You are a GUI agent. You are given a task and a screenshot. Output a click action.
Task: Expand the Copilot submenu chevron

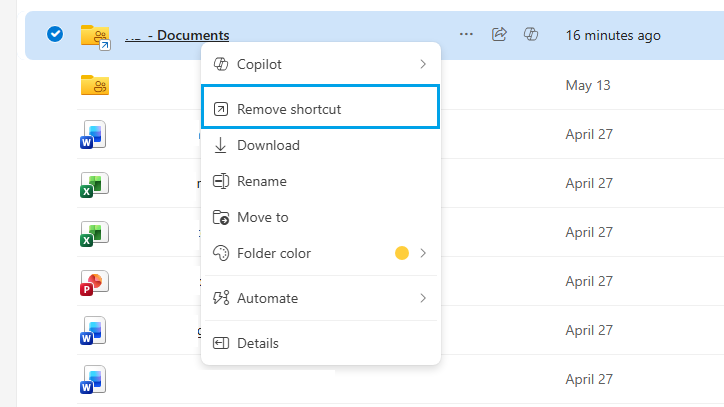423,64
